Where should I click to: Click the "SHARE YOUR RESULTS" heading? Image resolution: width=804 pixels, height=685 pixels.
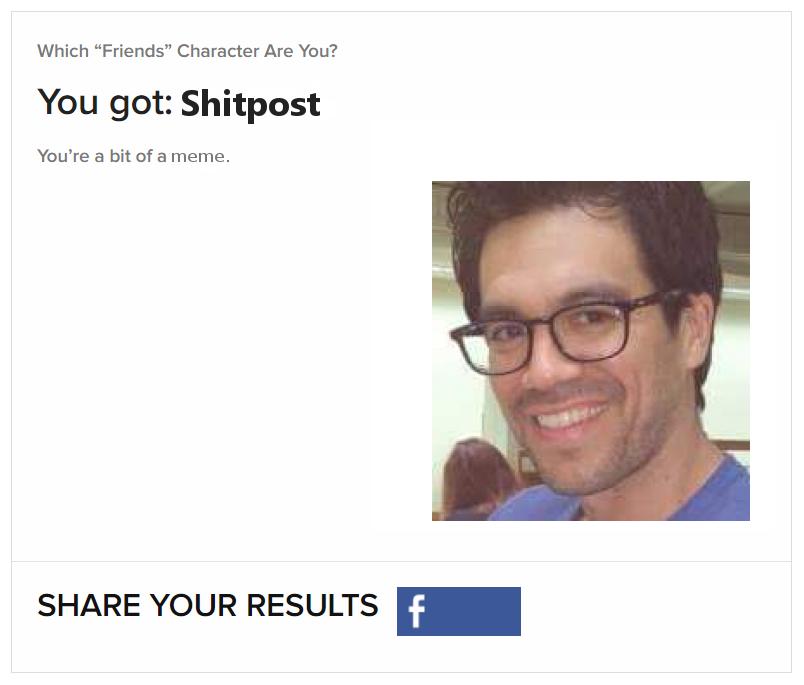[207, 605]
